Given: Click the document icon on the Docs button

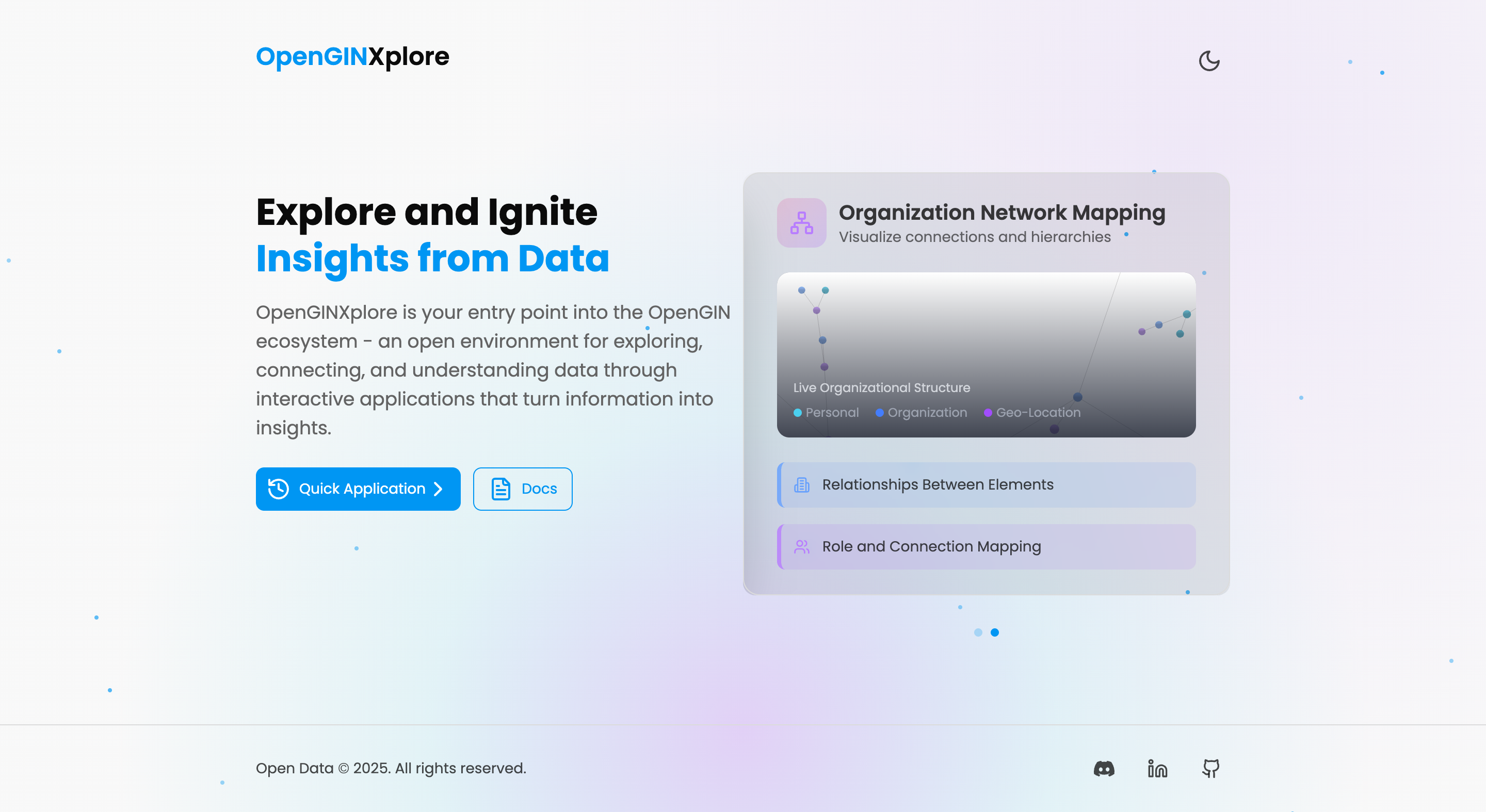Looking at the screenshot, I should pyautogui.click(x=500, y=489).
